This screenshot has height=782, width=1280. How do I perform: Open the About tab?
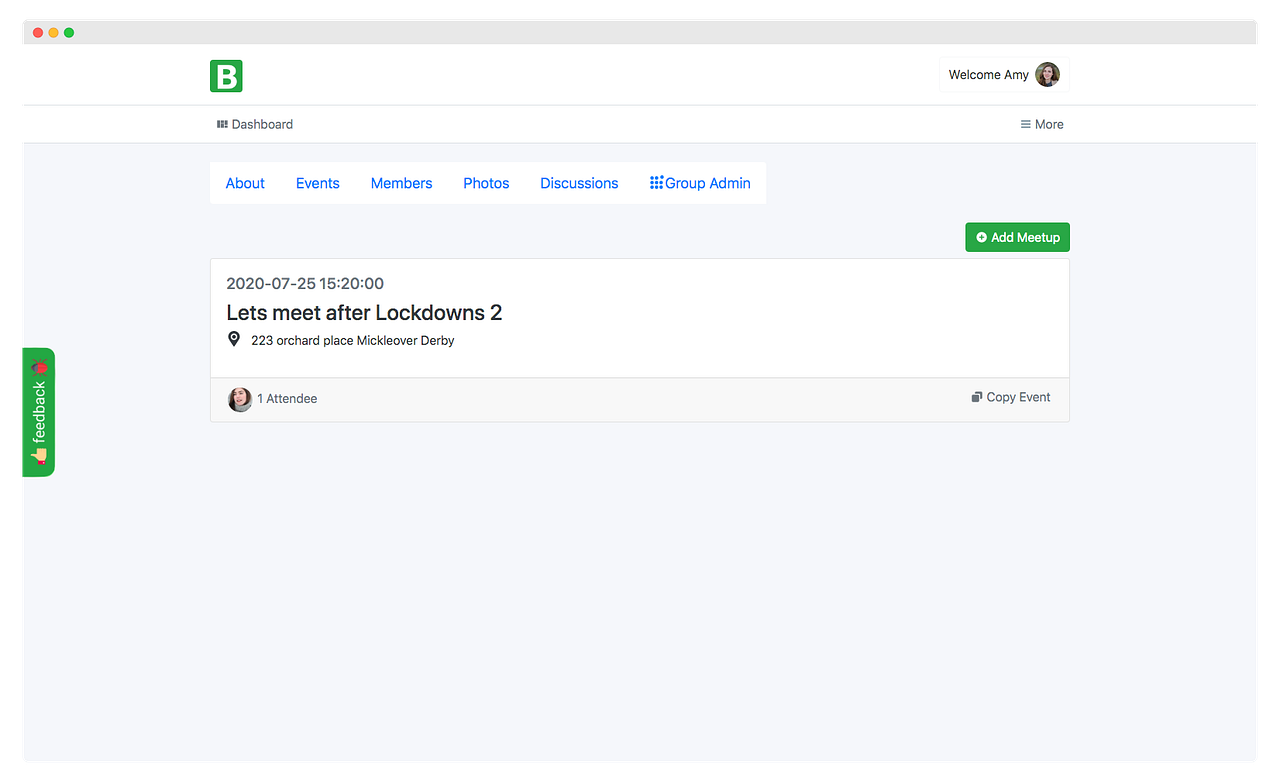click(x=244, y=183)
